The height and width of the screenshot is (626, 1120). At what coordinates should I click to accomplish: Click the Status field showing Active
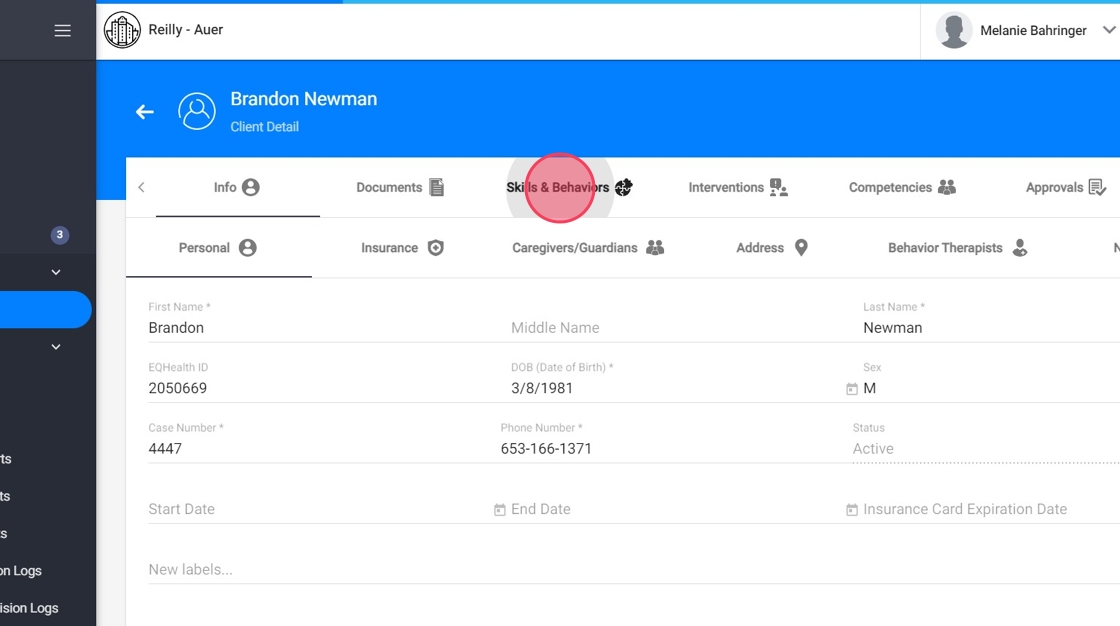(x=986, y=449)
